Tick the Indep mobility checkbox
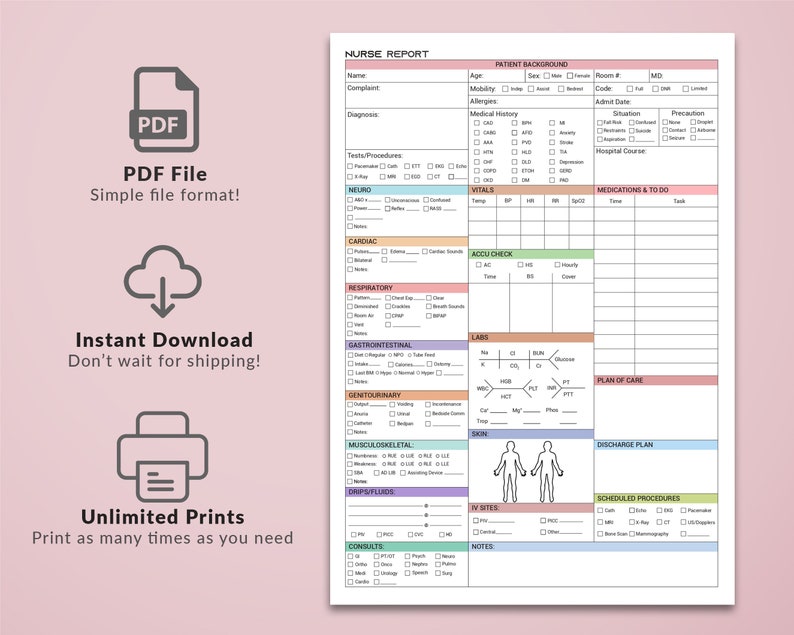 coord(505,89)
